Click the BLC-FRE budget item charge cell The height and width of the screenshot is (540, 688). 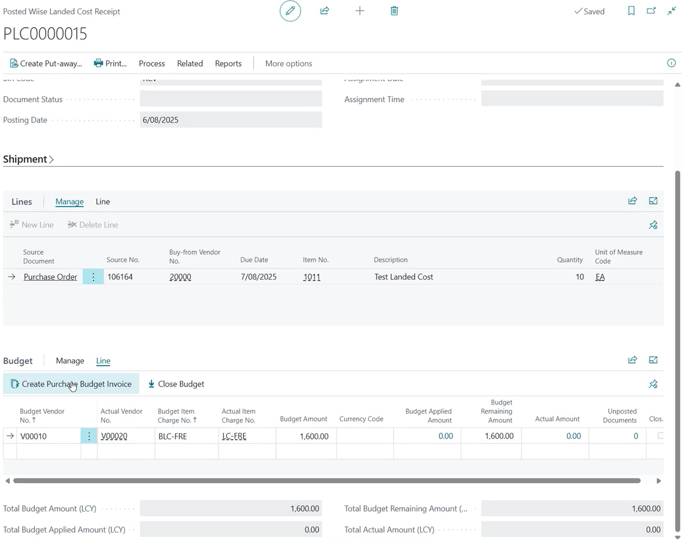[x=186, y=436]
